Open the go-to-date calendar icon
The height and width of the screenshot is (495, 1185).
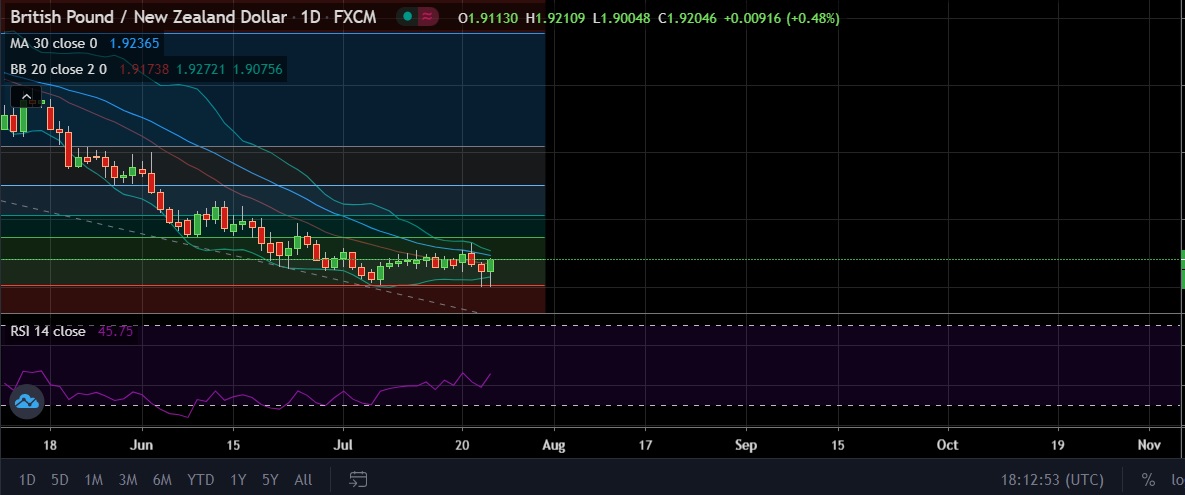(358, 479)
